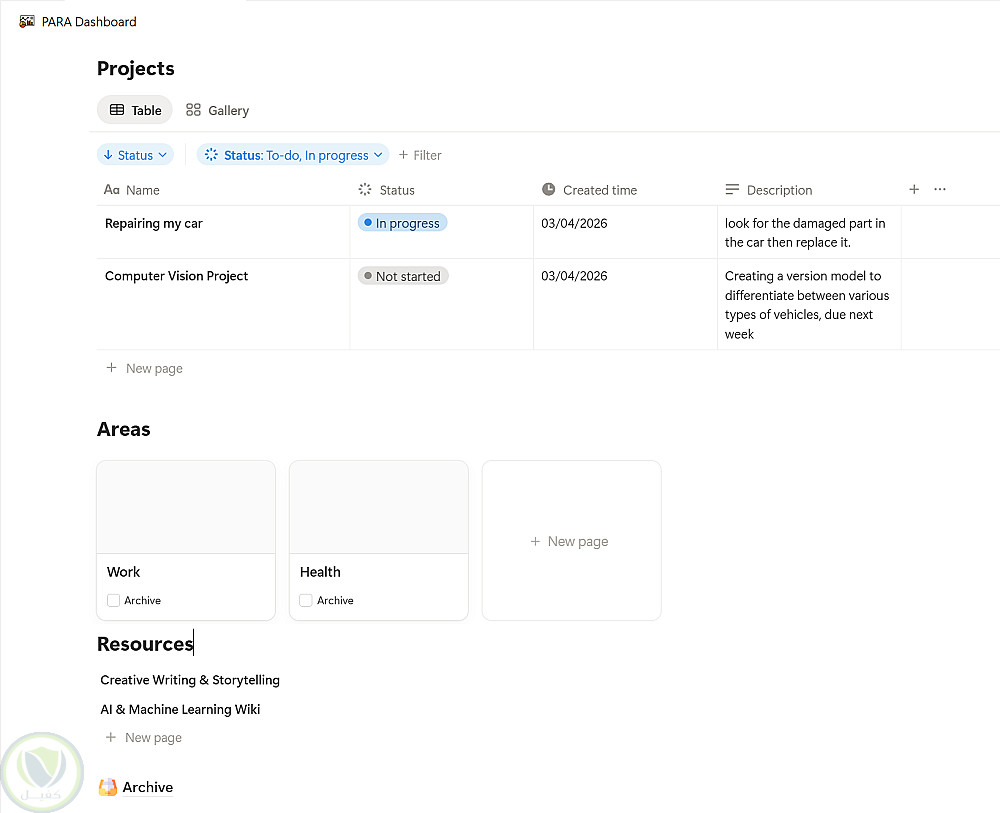This screenshot has height=813, width=1000.
Task: Switch to the Table view tab
Action: [135, 110]
